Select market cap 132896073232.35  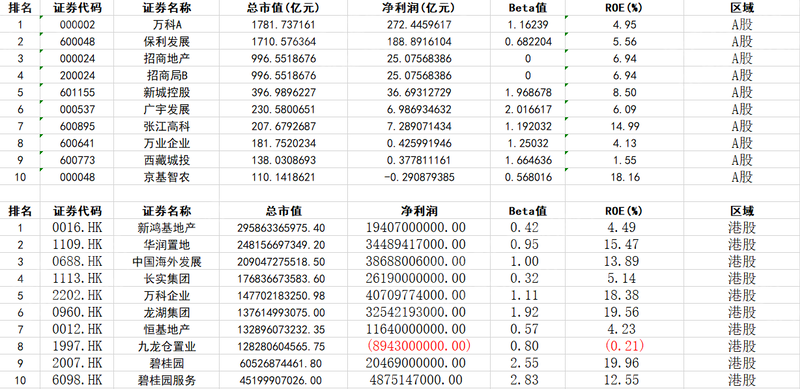[x=281, y=329]
